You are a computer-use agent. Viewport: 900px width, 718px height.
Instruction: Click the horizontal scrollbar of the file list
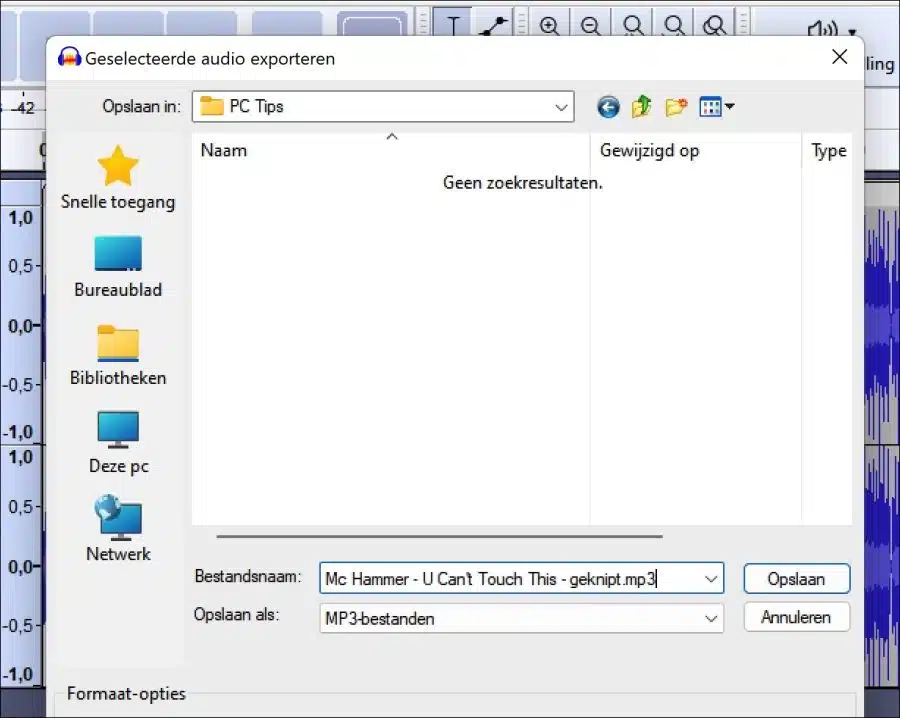click(x=439, y=536)
